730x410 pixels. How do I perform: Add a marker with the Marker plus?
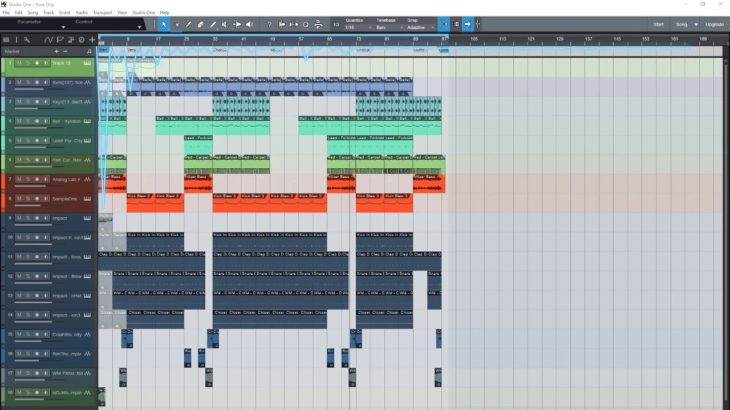pos(56,51)
